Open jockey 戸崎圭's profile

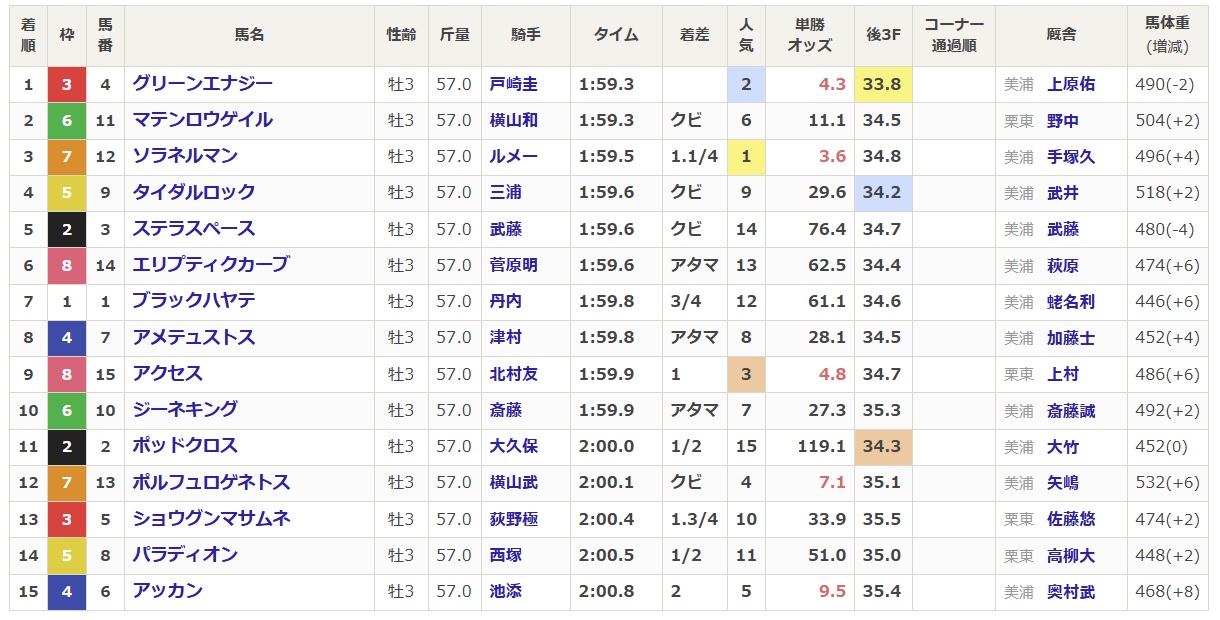coord(513,85)
